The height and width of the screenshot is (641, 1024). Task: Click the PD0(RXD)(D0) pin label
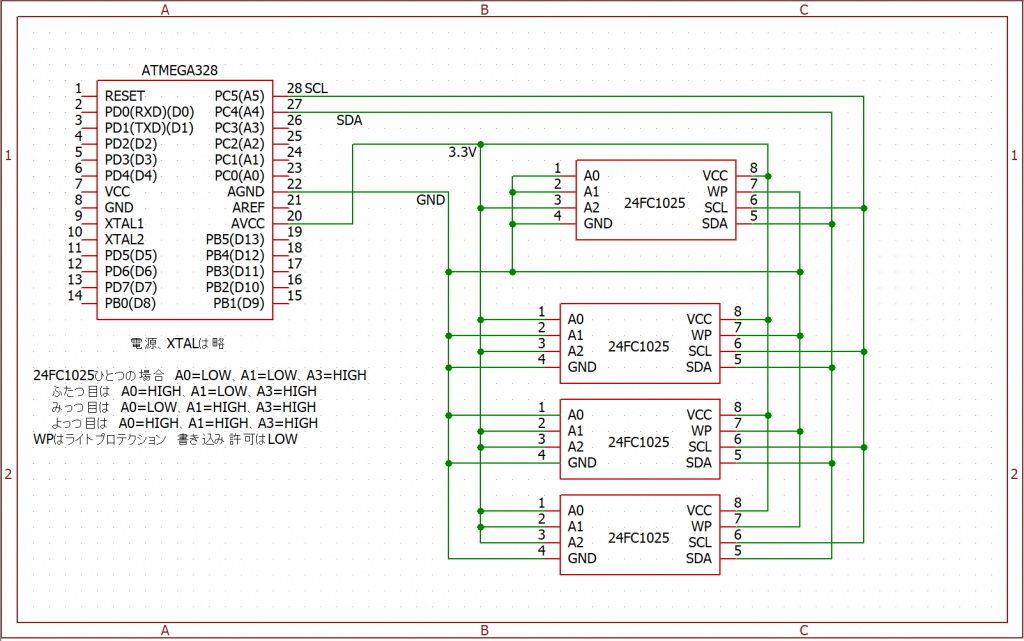tap(149, 111)
